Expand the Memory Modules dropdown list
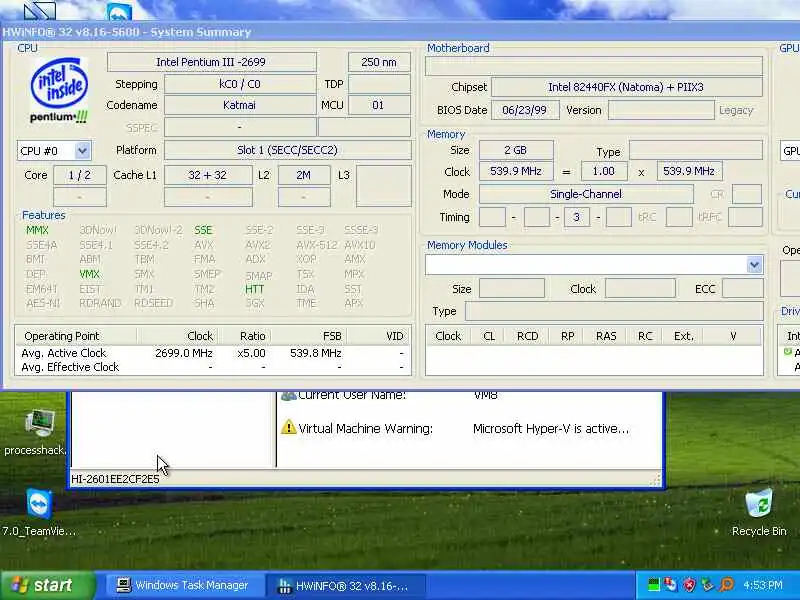The height and width of the screenshot is (600, 800). coord(754,265)
